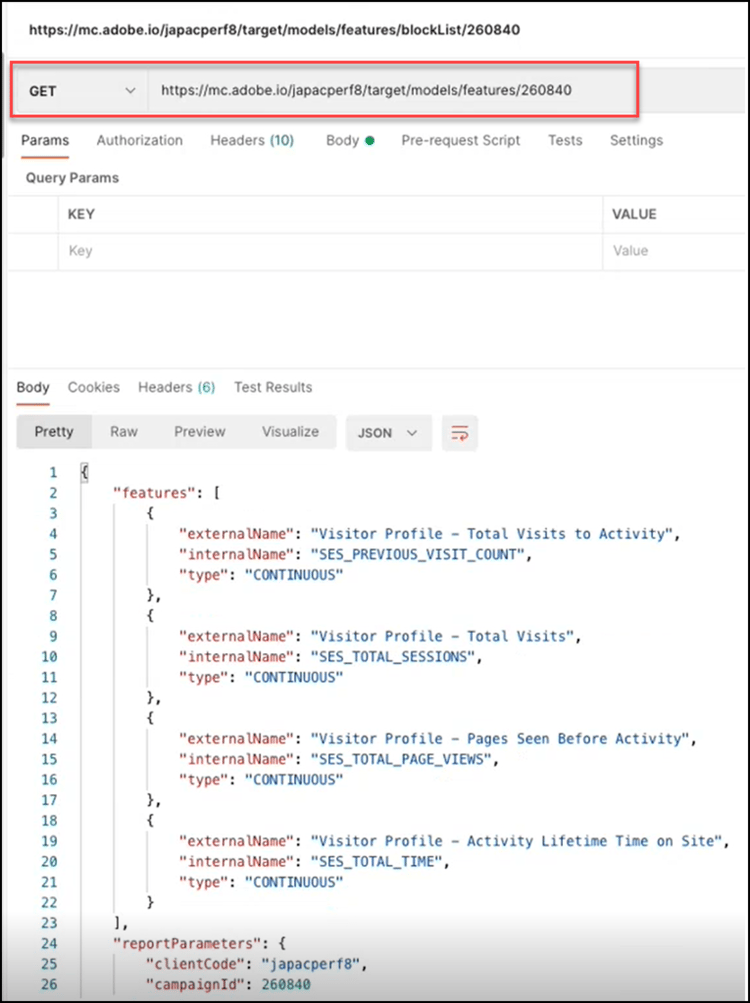Select the request Headers (10) tab
This screenshot has width=750, height=1003.
coord(252,141)
